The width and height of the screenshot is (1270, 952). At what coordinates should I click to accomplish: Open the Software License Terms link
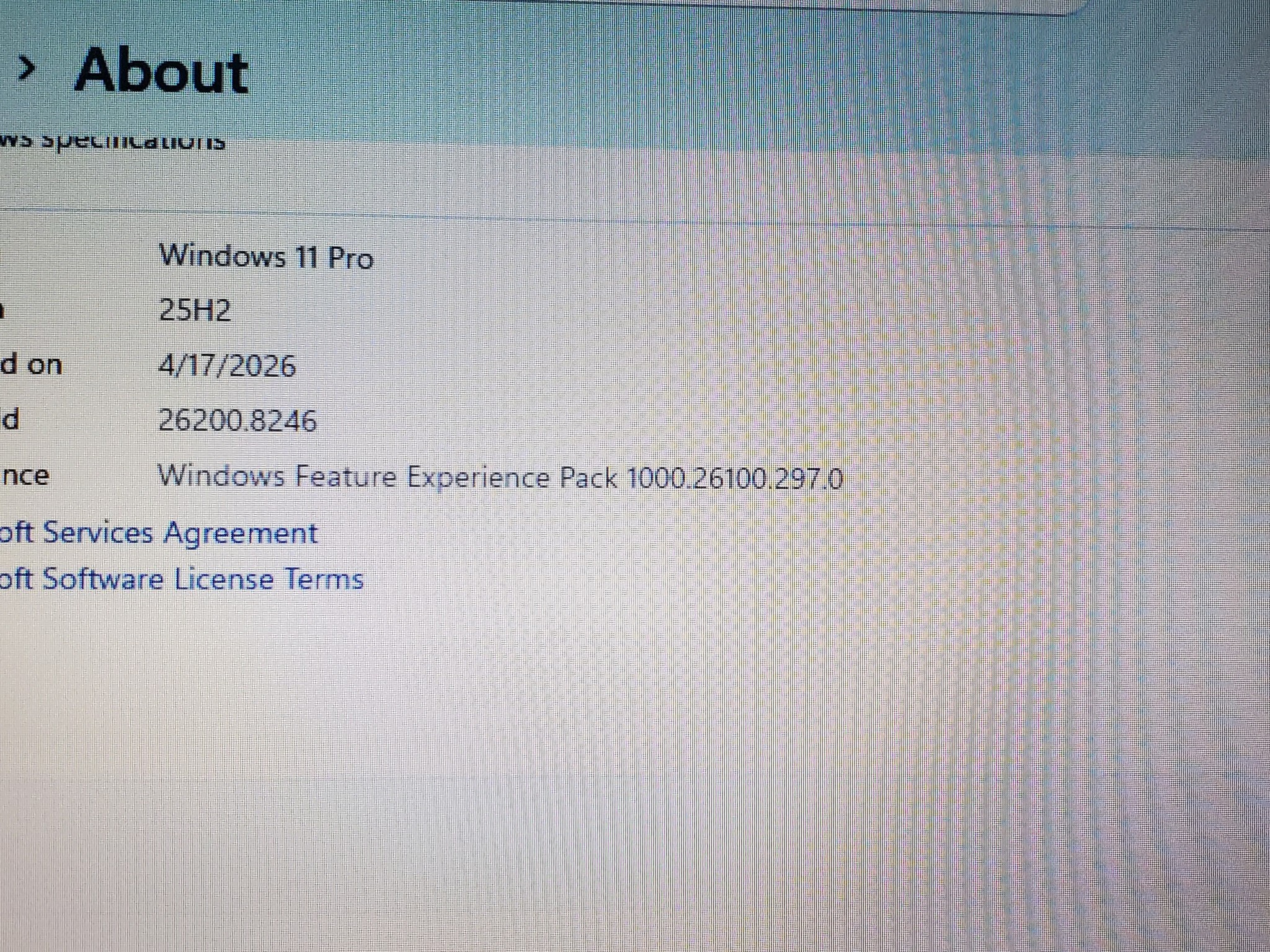[181, 580]
